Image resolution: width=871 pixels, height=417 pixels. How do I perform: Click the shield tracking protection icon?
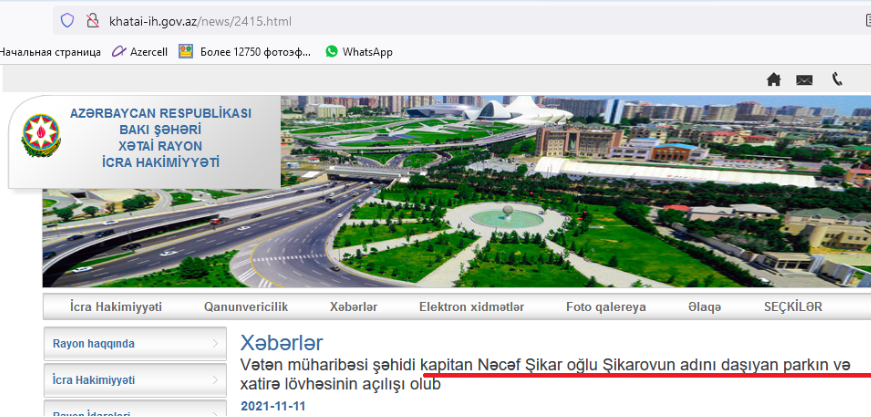point(68,20)
